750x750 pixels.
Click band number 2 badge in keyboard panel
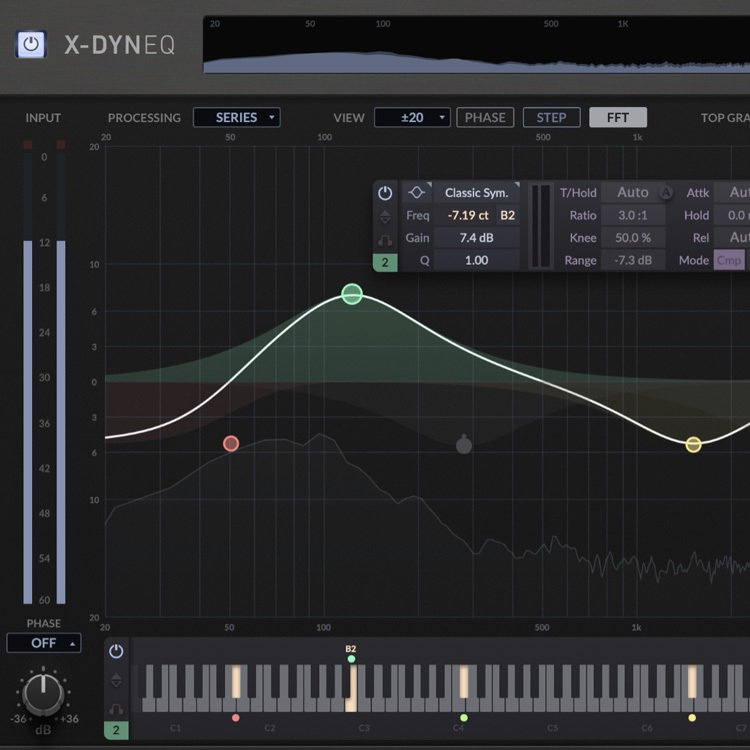[x=116, y=730]
